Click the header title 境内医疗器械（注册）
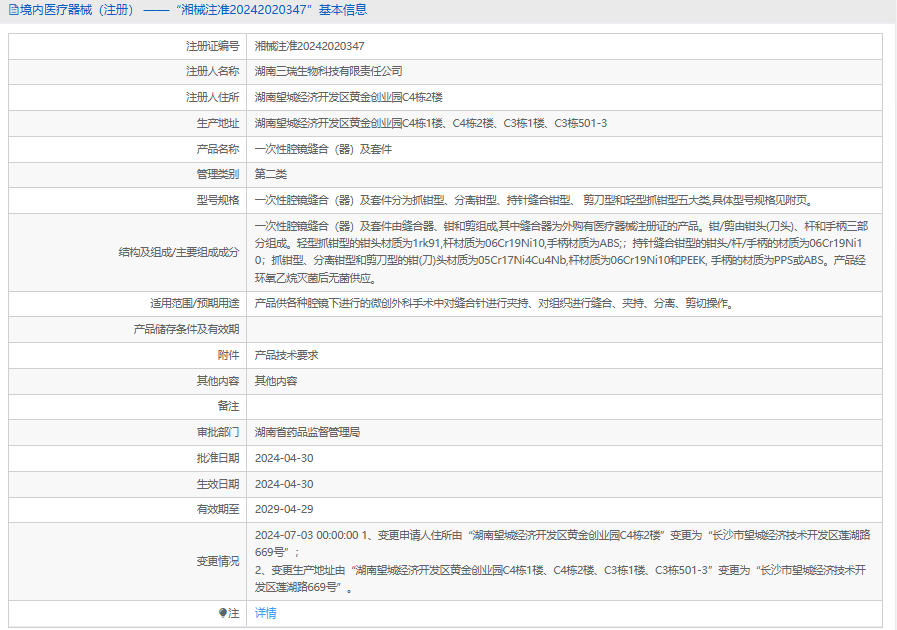 pyautogui.click(x=77, y=10)
